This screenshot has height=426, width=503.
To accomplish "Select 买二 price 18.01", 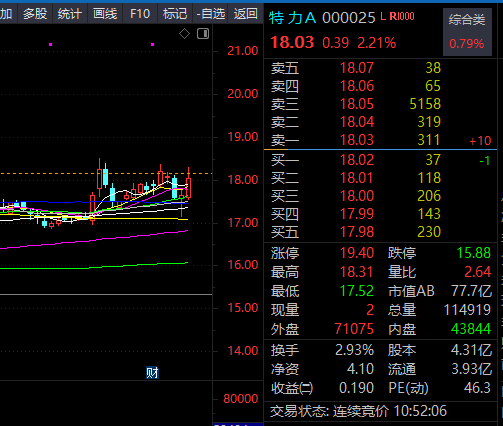I will point(357,178).
